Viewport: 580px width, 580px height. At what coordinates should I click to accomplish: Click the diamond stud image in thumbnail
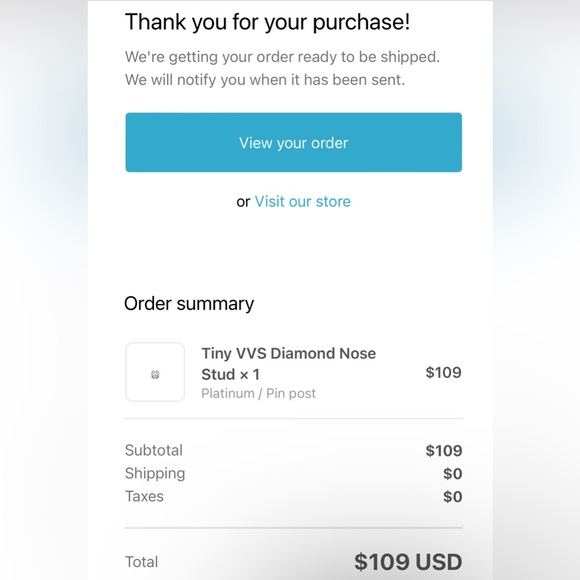click(155, 375)
